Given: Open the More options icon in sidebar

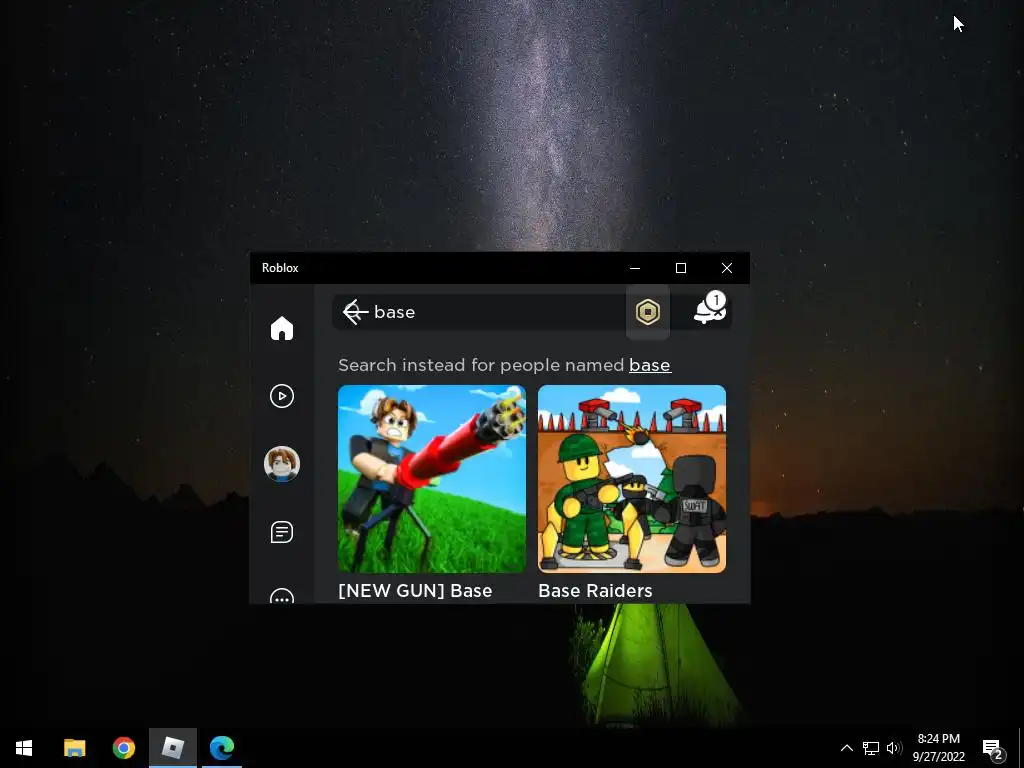Looking at the screenshot, I should point(281,596).
